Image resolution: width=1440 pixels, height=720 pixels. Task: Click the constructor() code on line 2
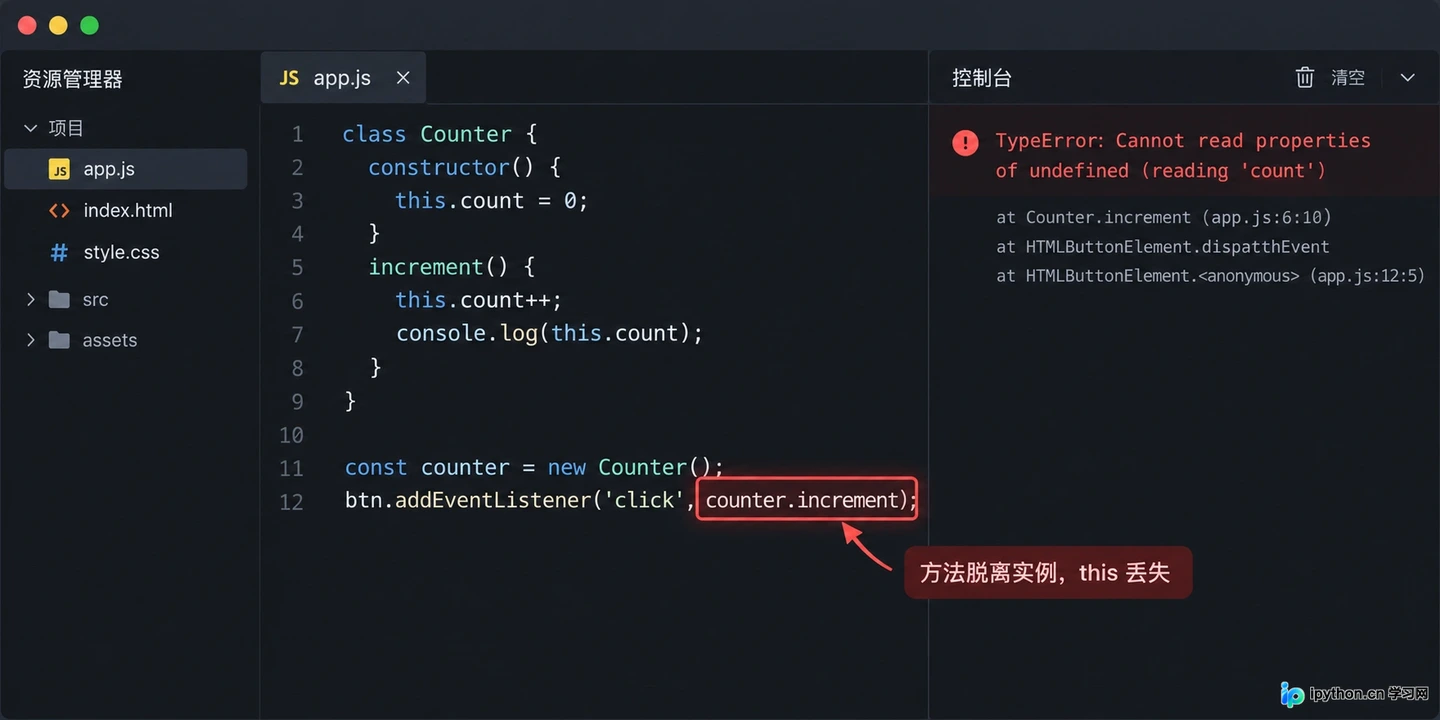[x=464, y=167]
